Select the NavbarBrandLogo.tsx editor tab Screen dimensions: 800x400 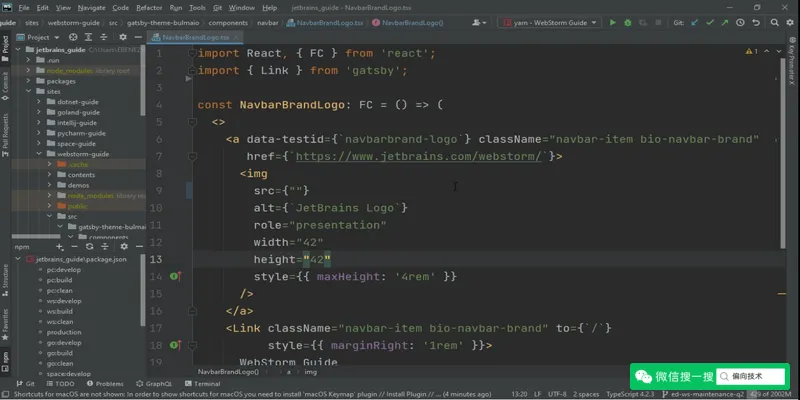click(195, 37)
